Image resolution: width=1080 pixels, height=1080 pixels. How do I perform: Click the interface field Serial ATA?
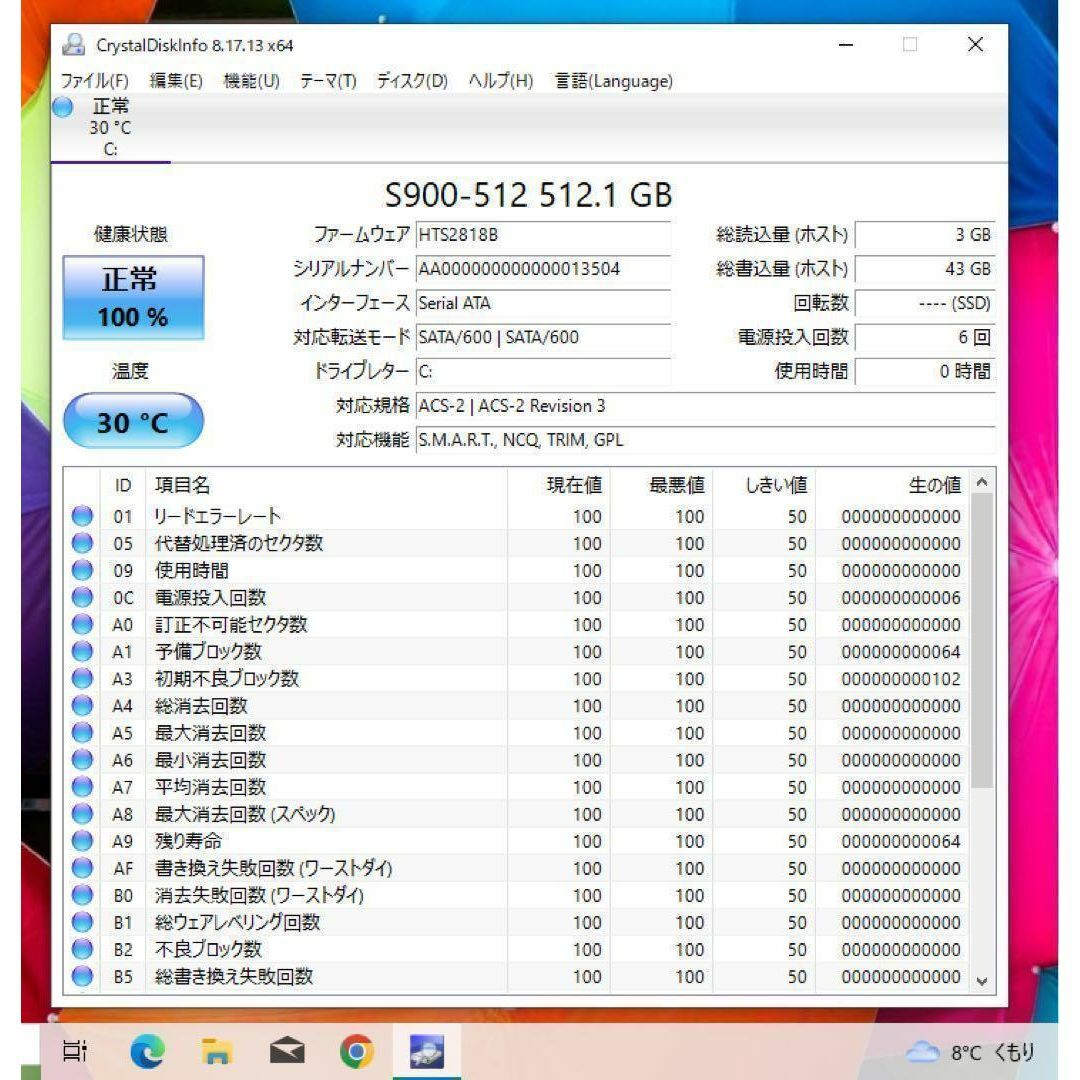click(x=543, y=303)
